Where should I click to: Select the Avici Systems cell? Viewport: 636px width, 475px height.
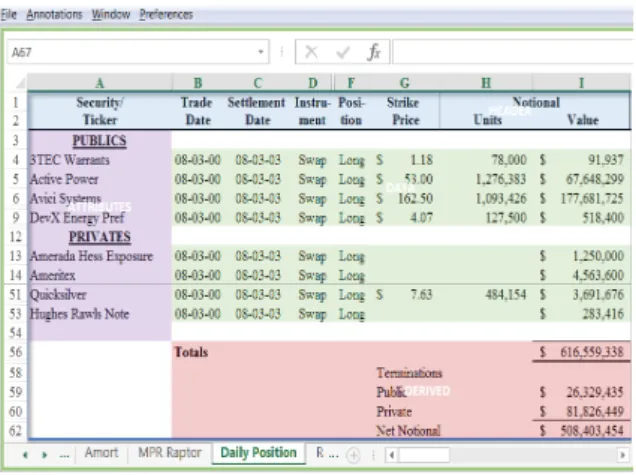coord(100,198)
